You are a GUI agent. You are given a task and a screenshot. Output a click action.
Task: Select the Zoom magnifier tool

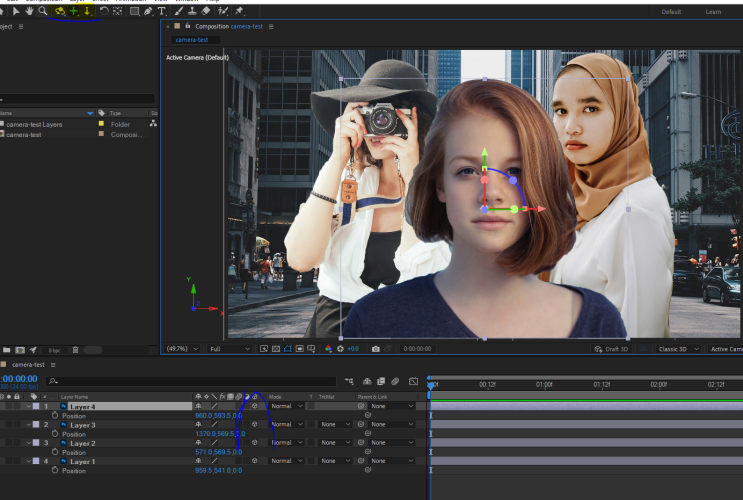click(x=43, y=11)
